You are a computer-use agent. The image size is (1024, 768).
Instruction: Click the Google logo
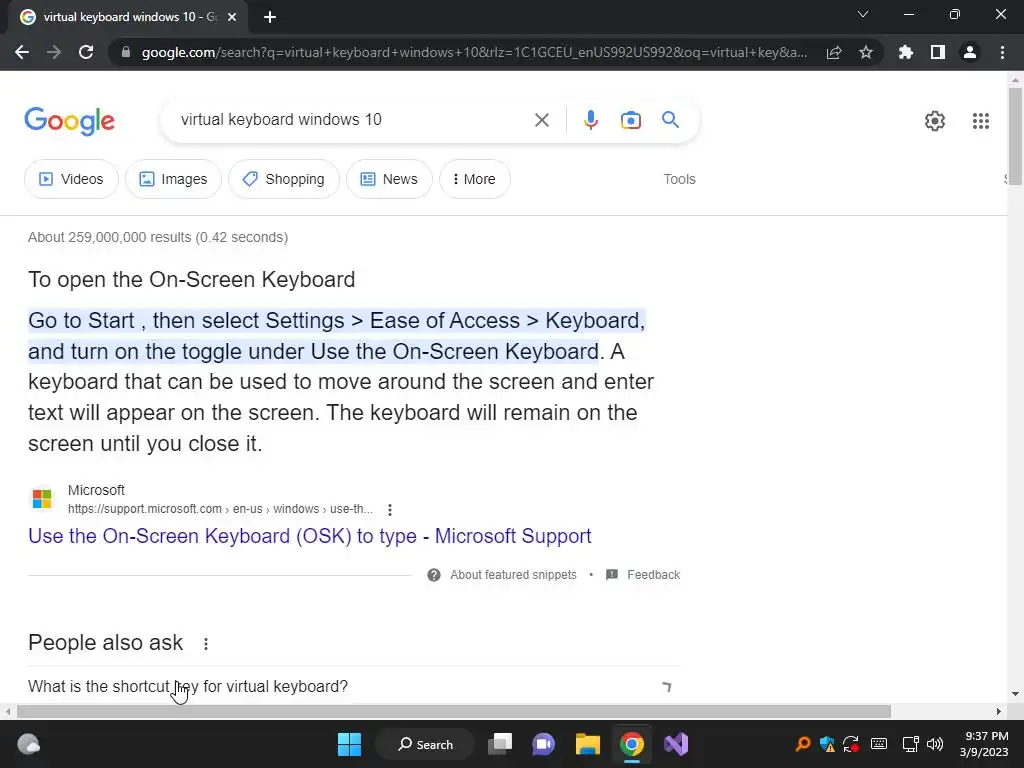(x=69, y=121)
